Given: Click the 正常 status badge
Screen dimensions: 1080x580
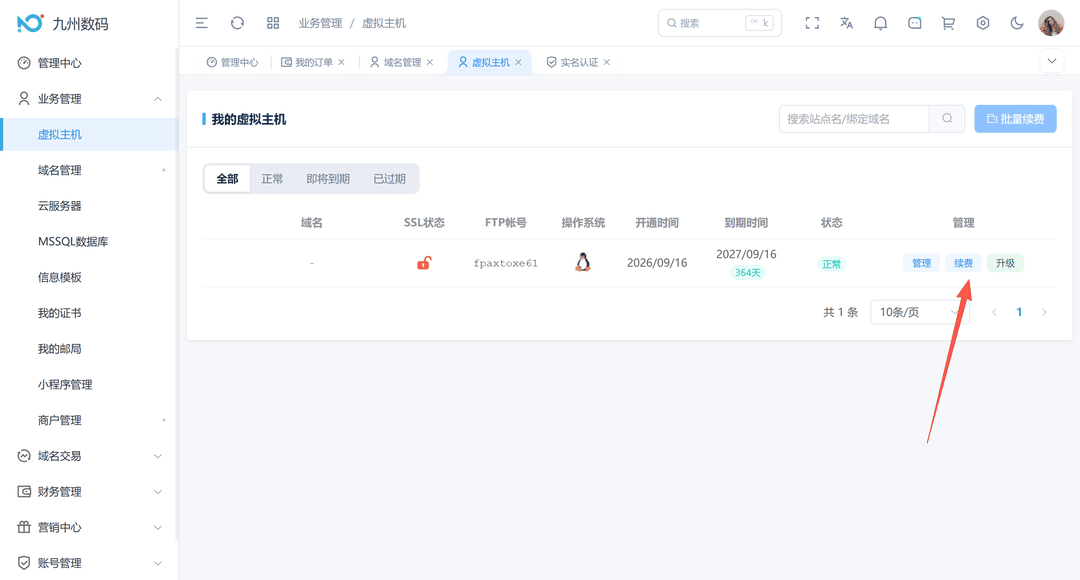Looking at the screenshot, I should point(831,264).
